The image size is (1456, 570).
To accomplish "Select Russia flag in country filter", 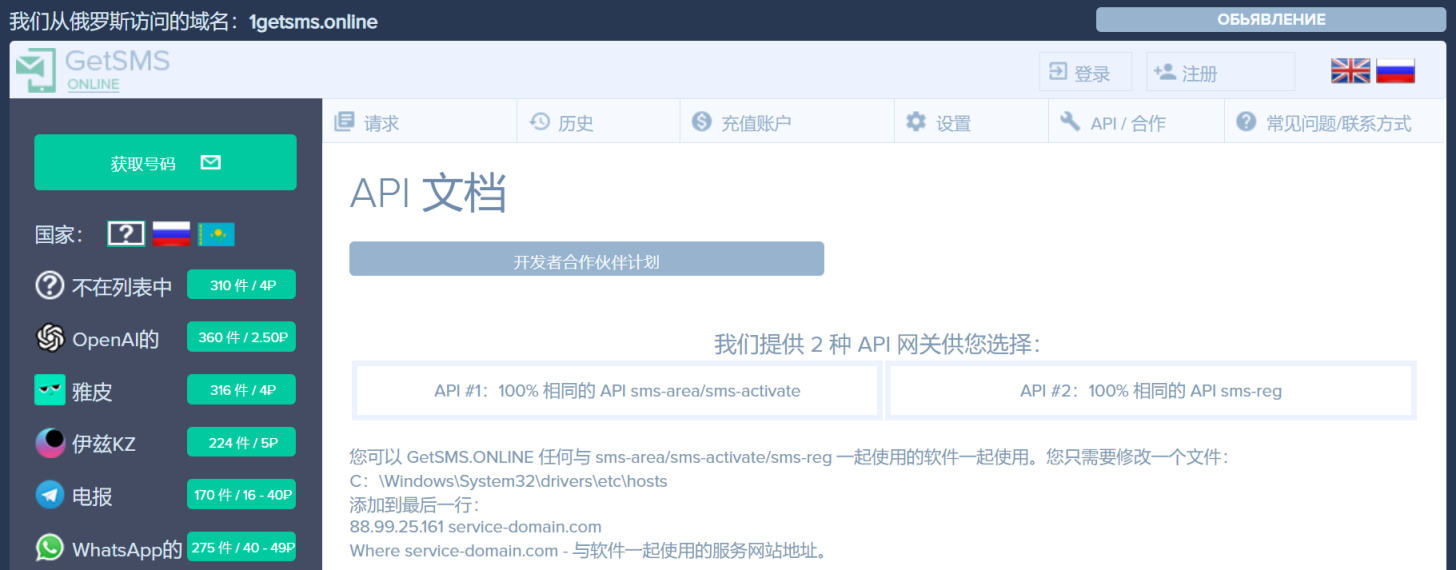I will tap(171, 234).
